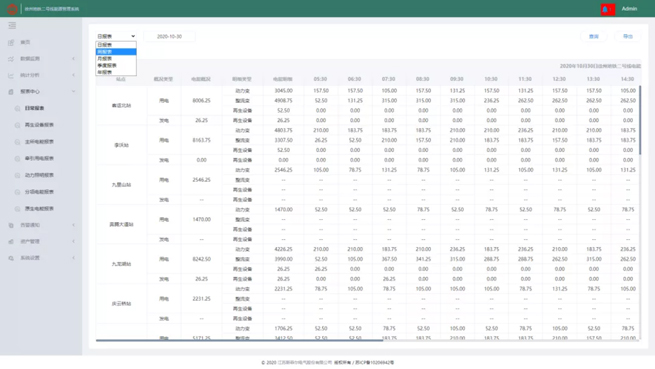655x369 pixels.
Task: Open the report type dropdown (日报表)
Action: [116, 36]
